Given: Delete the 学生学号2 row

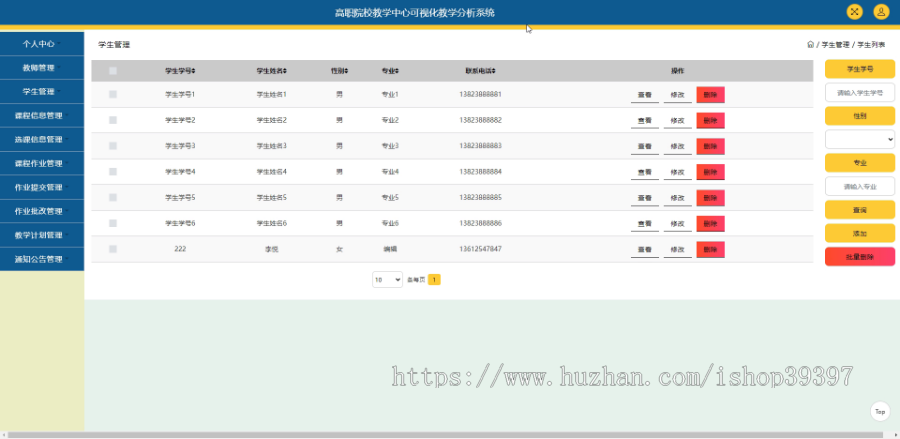Looking at the screenshot, I should click(711, 121).
